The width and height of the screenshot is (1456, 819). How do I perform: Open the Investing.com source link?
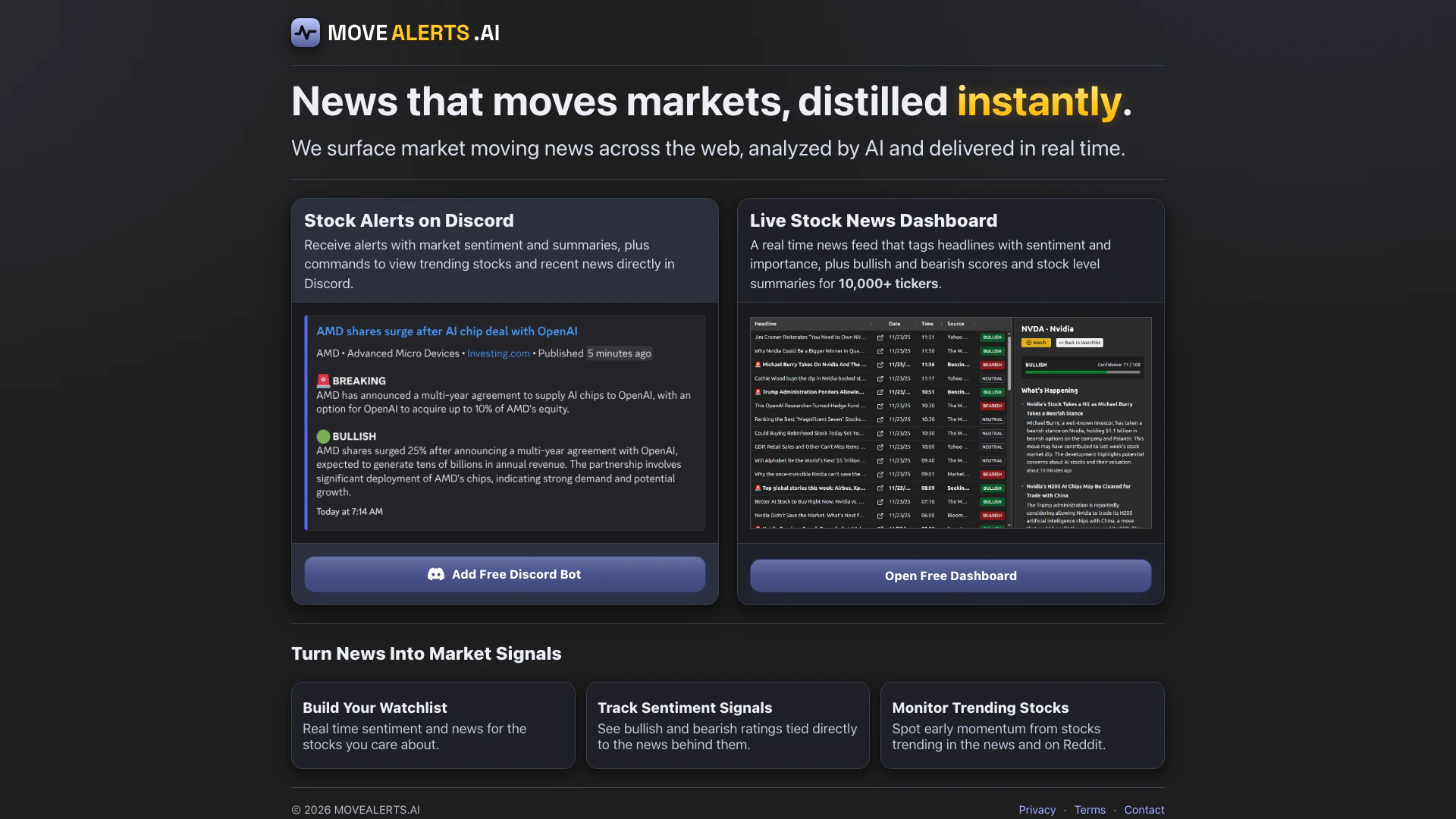(x=498, y=353)
